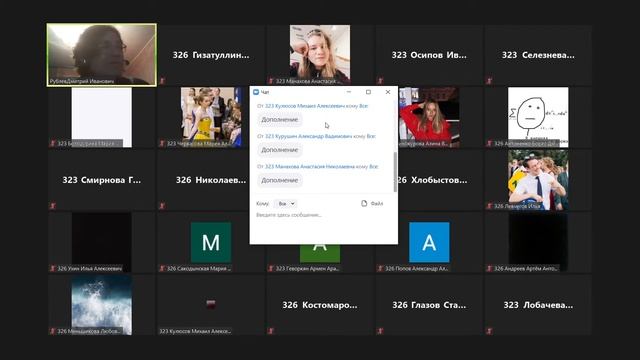Select video tile of 323 Манакова Анастасия

[x=320, y=55]
